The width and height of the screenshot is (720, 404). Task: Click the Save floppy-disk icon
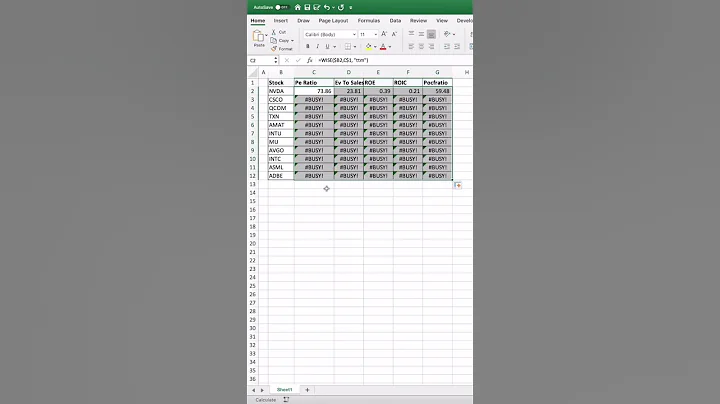tap(307, 7)
